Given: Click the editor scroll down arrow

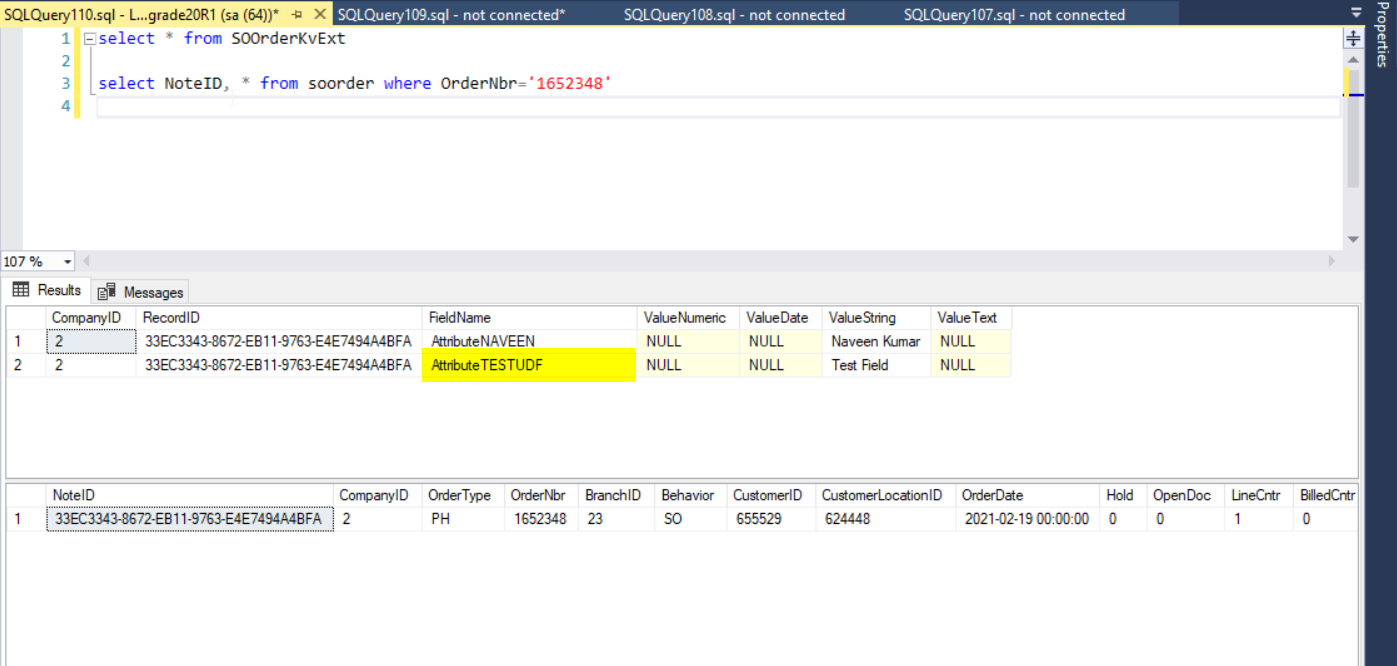Looking at the screenshot, I should pos(1353,240).
